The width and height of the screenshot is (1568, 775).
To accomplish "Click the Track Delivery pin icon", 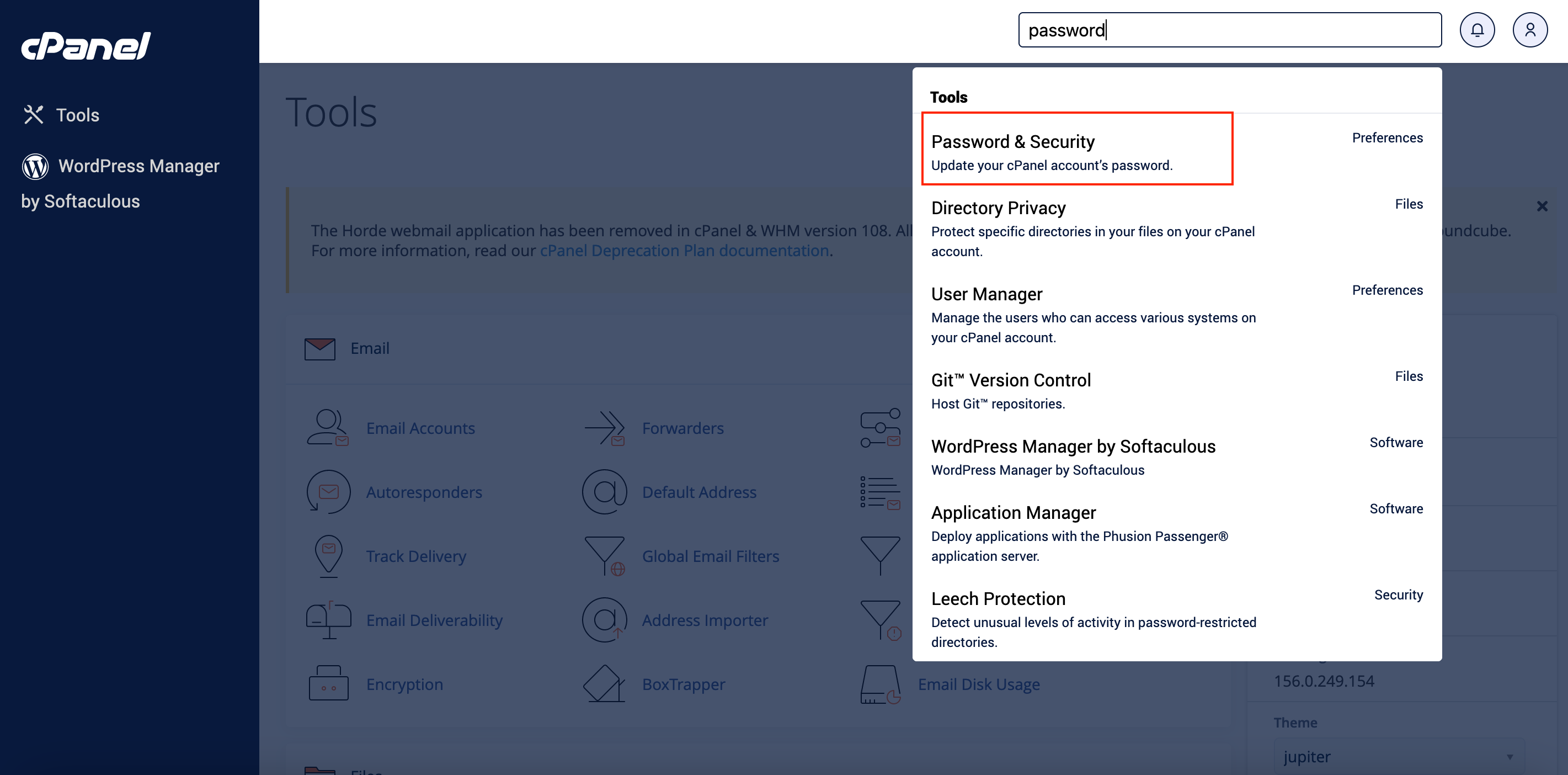I will (328, 556).
